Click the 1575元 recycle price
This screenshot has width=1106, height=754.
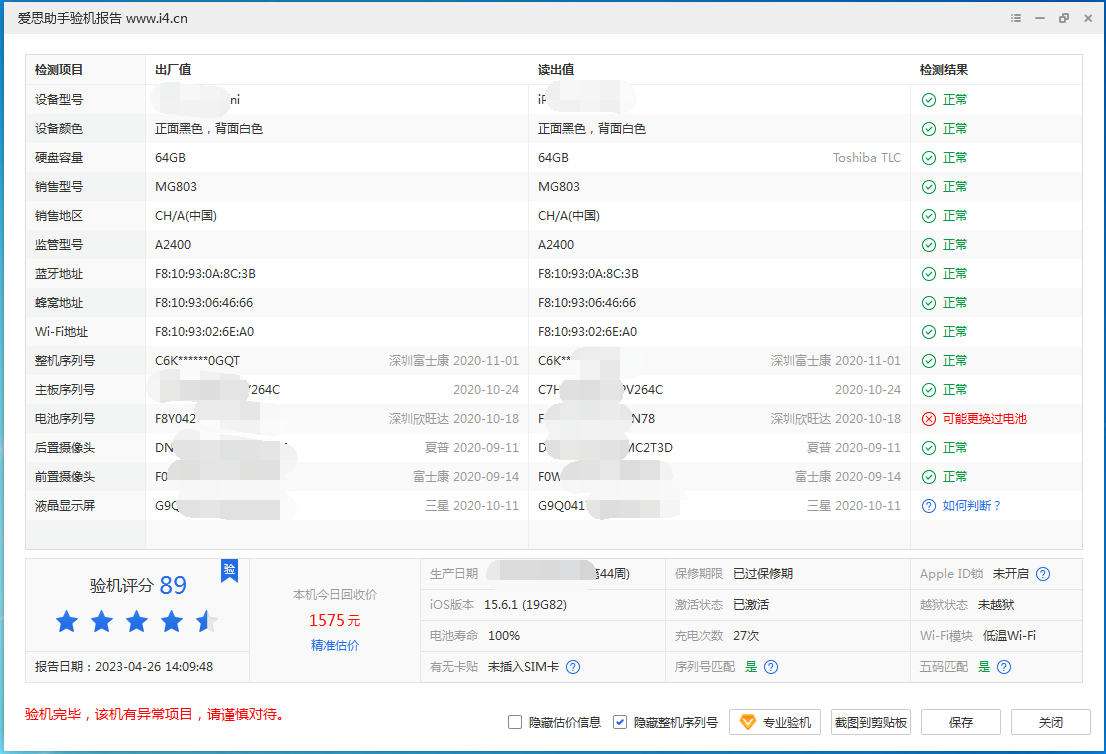(x=335, y=620)
